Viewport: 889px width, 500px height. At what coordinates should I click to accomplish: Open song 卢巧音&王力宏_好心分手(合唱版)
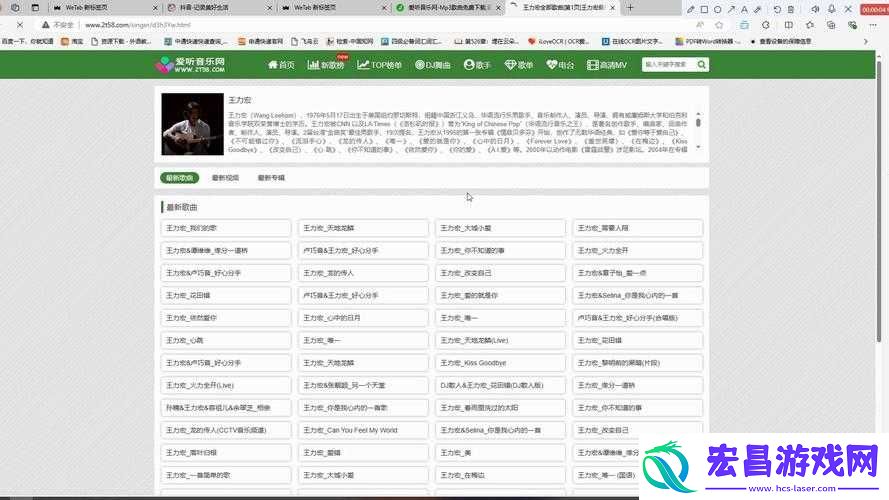pos(638,318)
